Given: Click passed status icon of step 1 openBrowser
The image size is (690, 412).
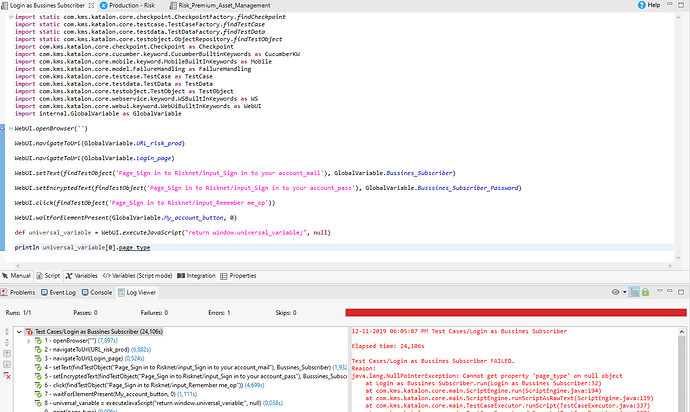Looking at the screenshot, I should click(x=38, y=341).
